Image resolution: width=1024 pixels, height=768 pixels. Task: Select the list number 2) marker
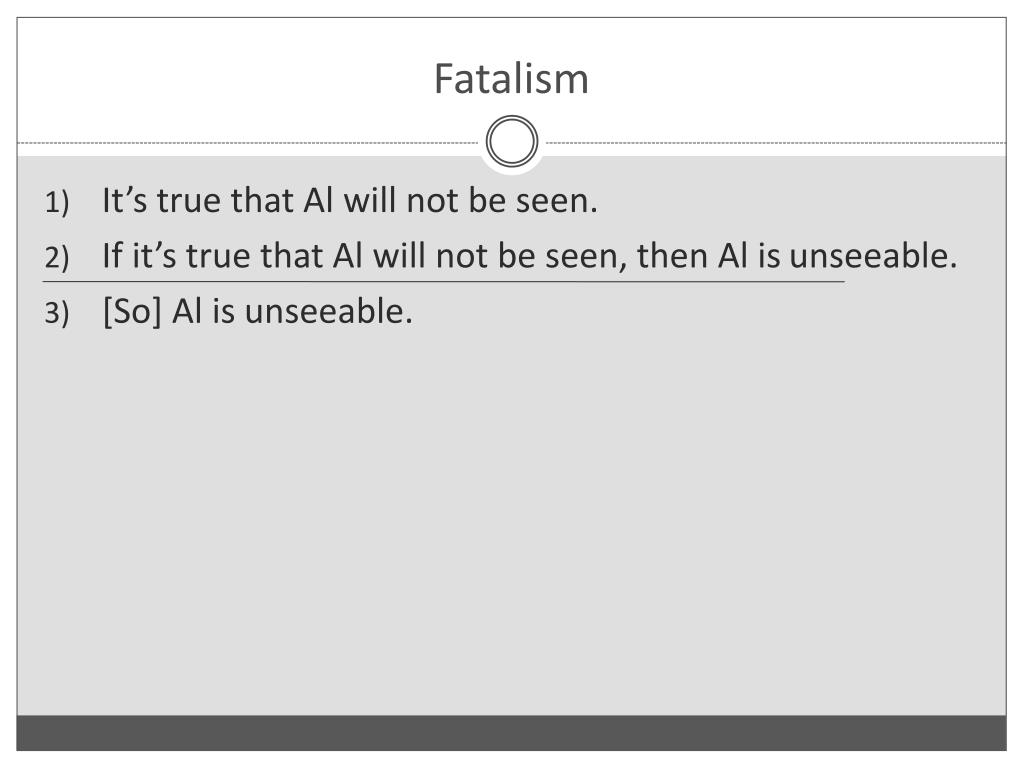click(57, 257)
